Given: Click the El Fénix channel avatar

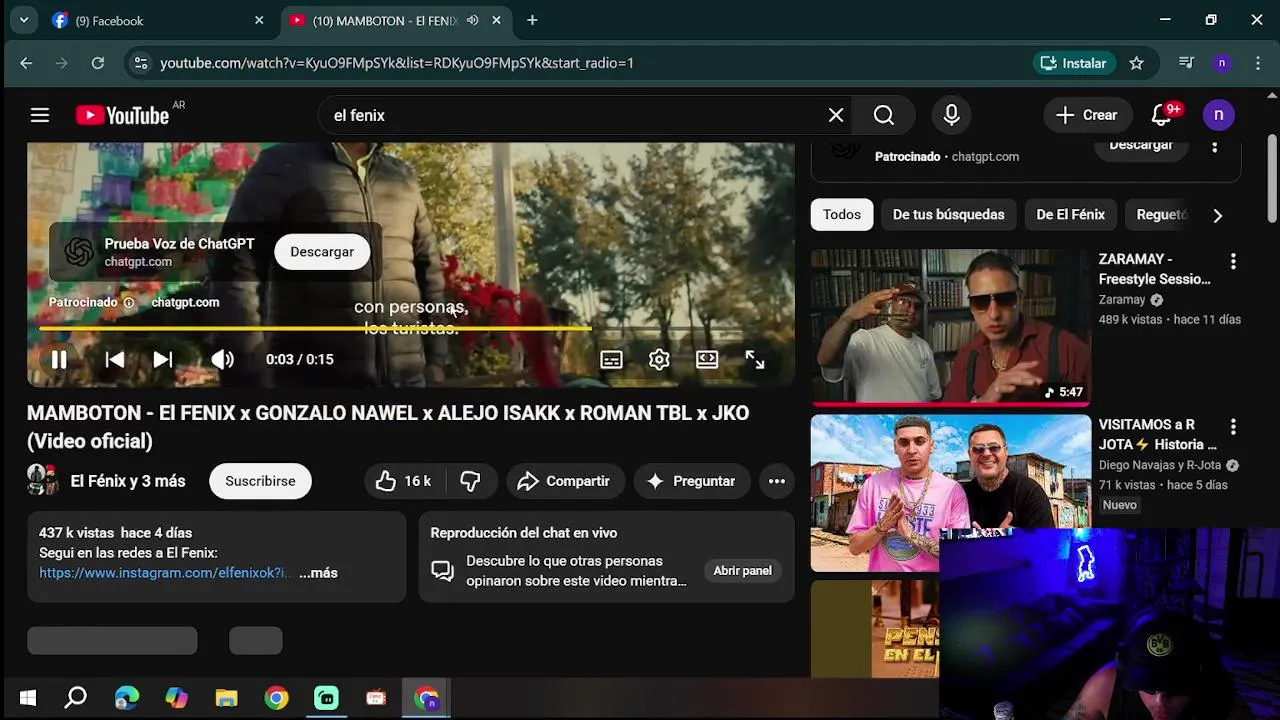Looking at the screenshot, I should 43,481.
